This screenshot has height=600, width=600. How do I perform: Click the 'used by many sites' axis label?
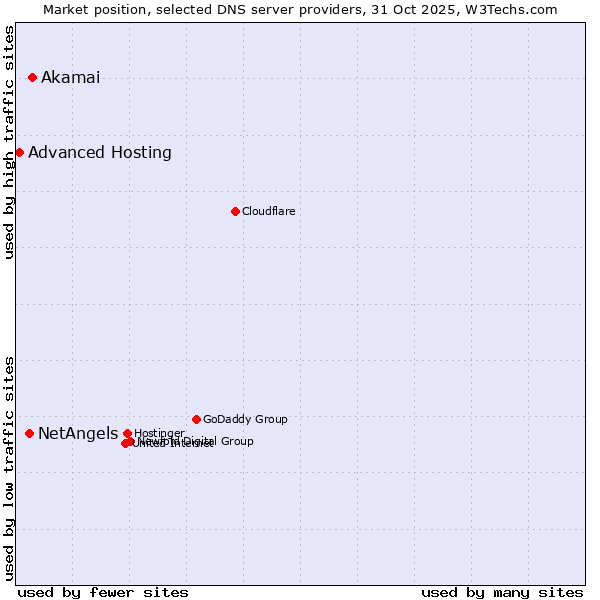501,592
